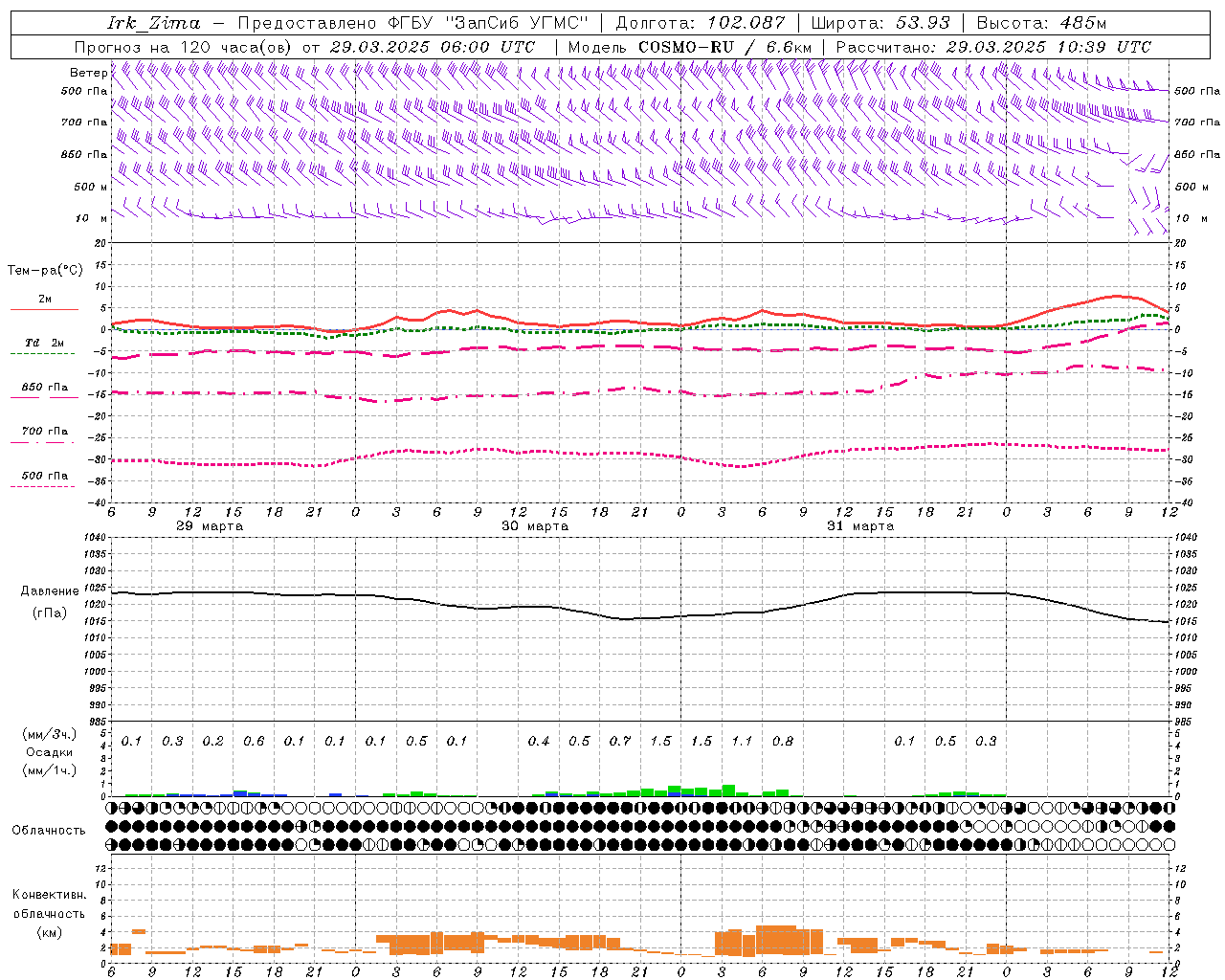This screenshot has width=1225, height=980.
Task: Click the Облачность row label
Action: [x=49, y=830]
